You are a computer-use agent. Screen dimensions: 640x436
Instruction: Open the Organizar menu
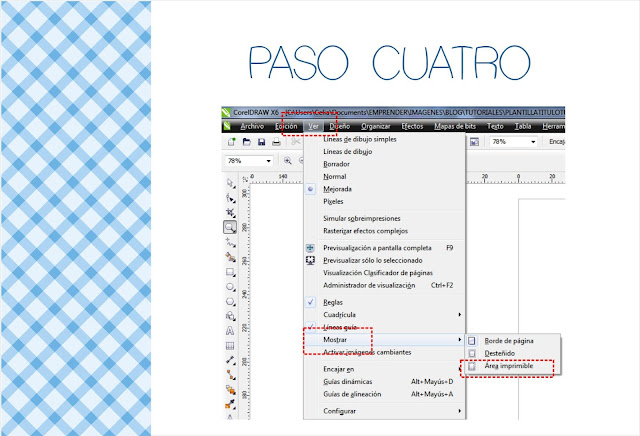coord(376,126)
